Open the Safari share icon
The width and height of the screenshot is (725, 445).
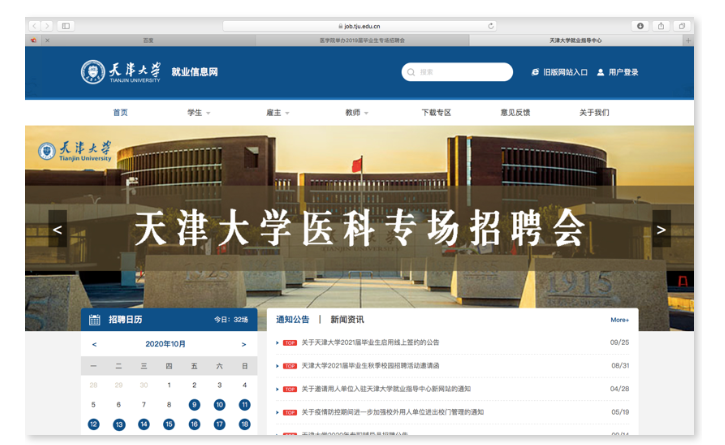[x=661, y=26]
